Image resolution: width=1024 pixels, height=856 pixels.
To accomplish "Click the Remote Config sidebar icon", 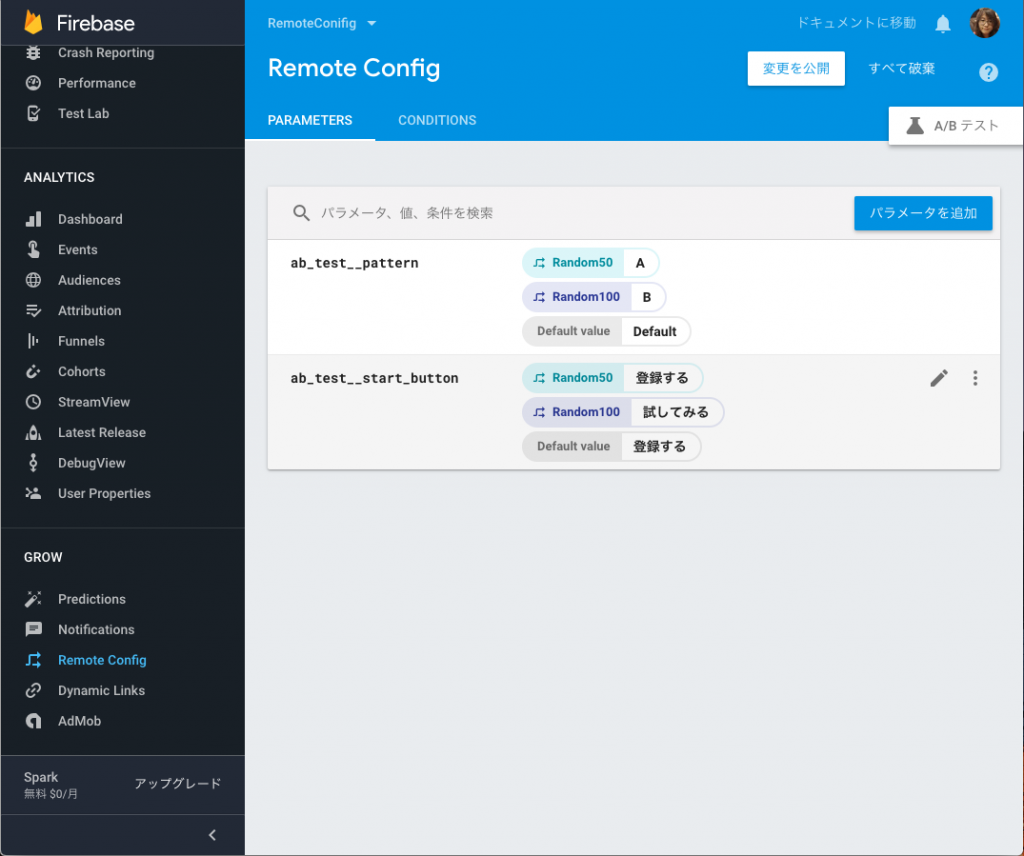I will point(33,660).
